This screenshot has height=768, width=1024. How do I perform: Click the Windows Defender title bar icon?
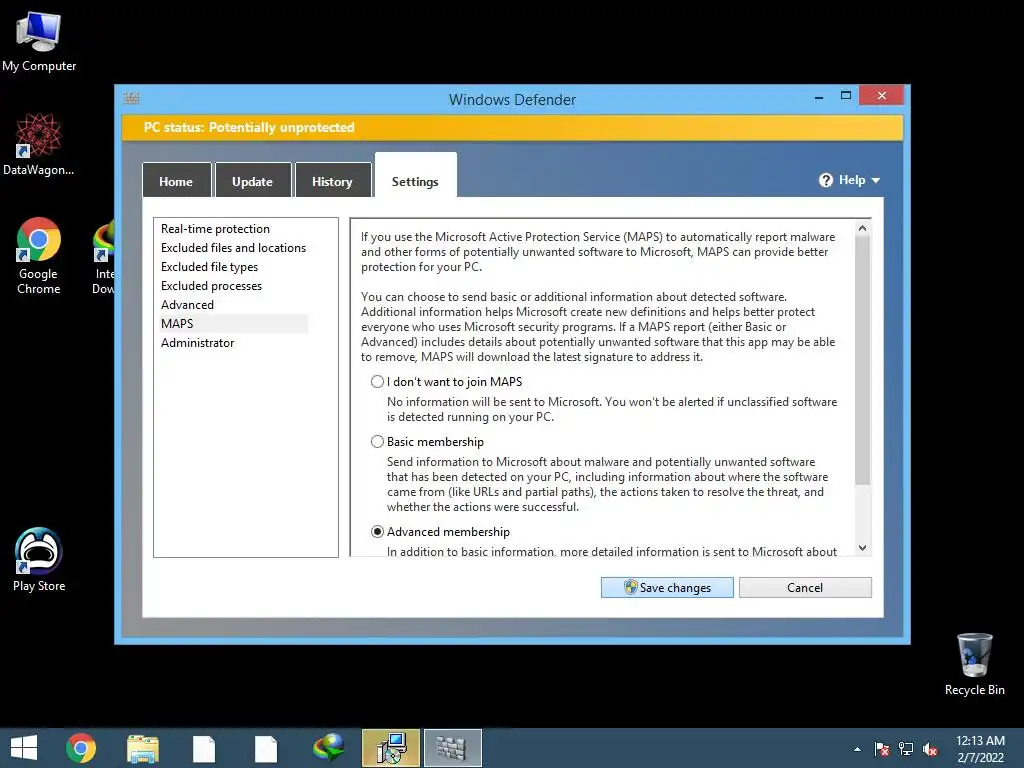131,99
